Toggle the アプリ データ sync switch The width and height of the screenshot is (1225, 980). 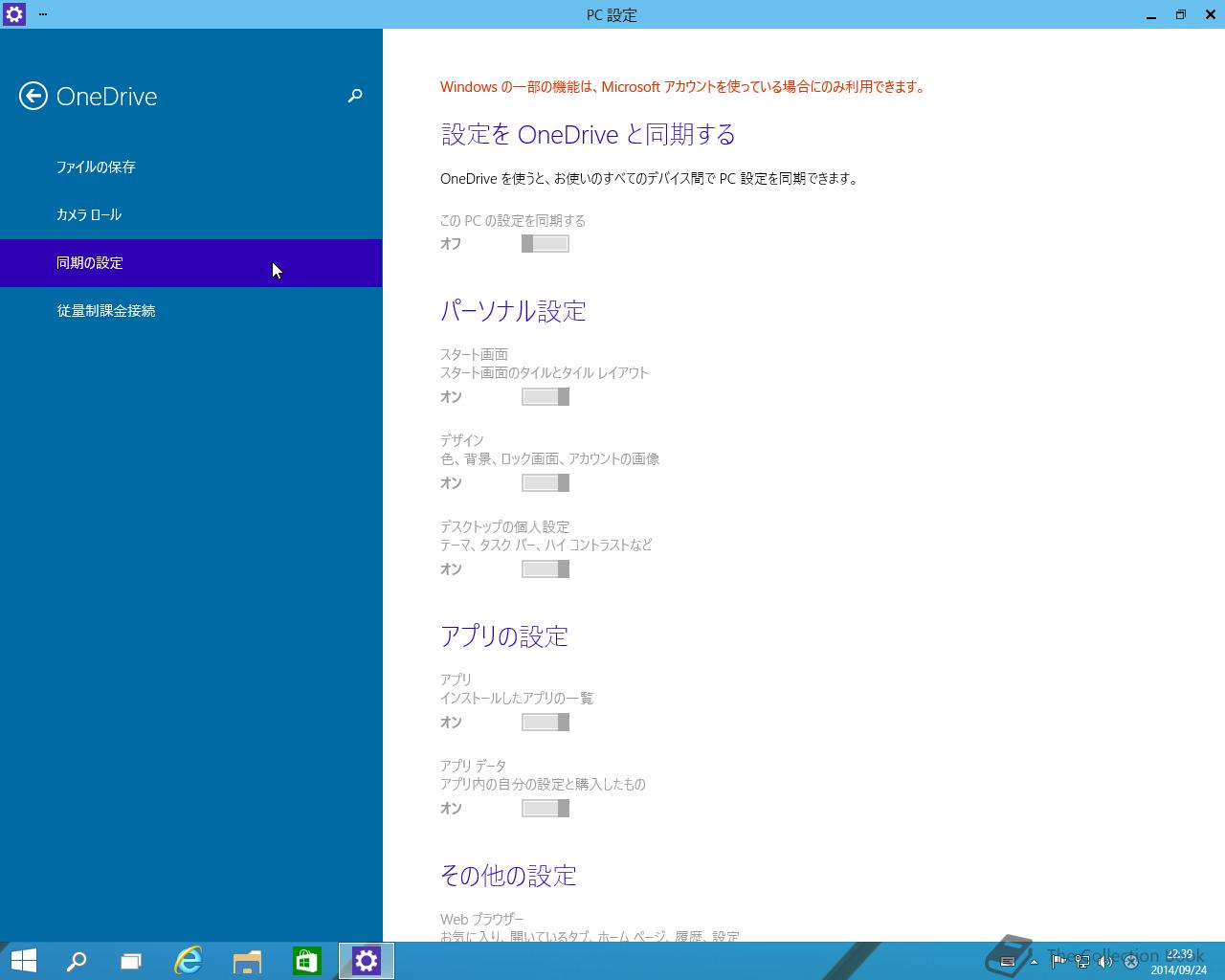[x=546, y=809]
